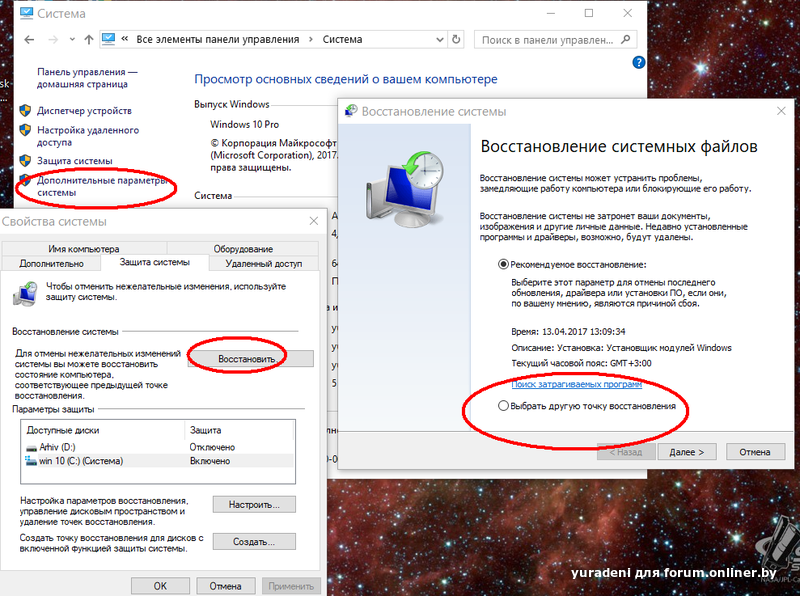Click the disabled '< Назад' wizard button
This screenshot has width=800, height=596.
point(626,452)
